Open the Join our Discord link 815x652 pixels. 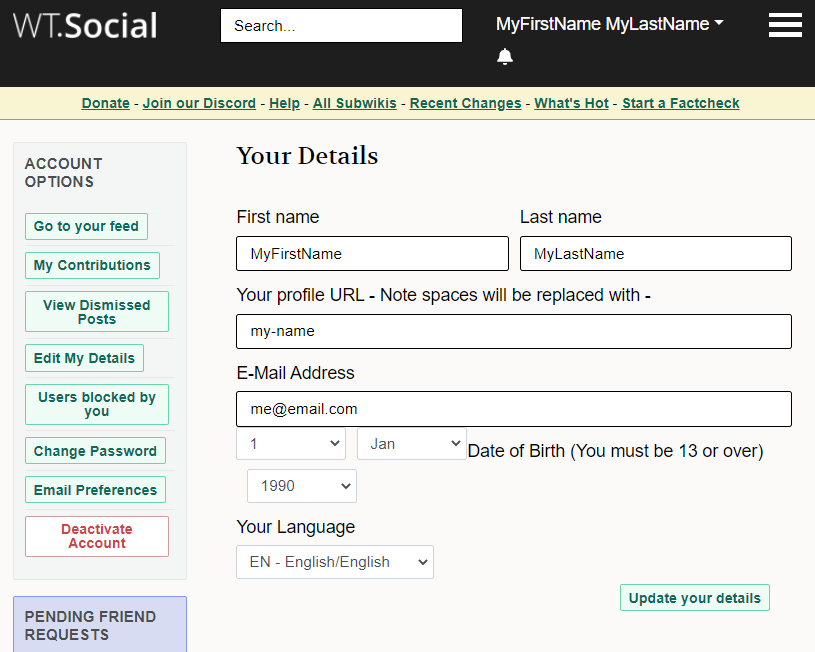point(199,103)
